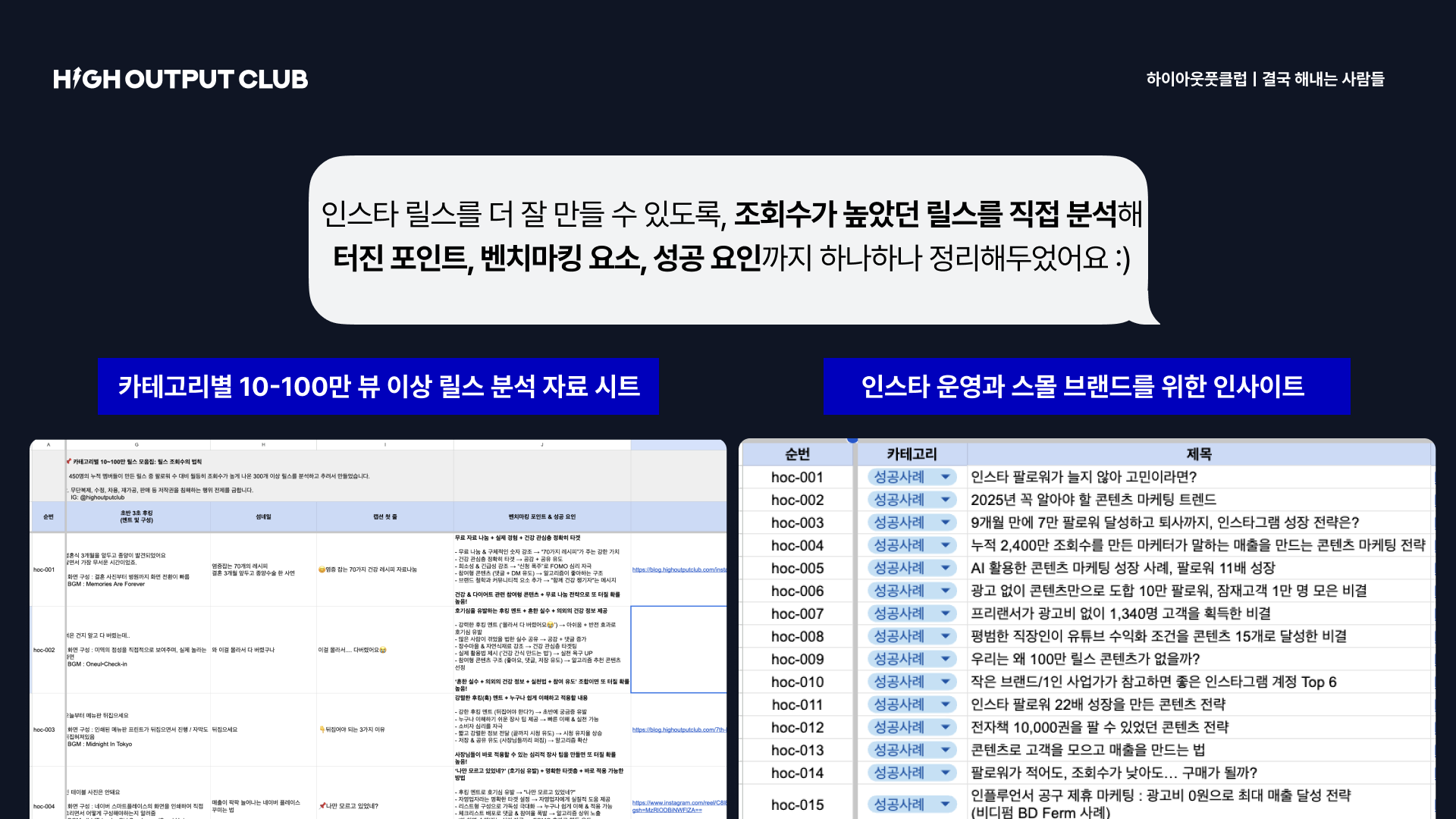Open 성공사례 dropdown in hoc-005 row
Viewport: 1456px width, 819px height.
[x=946, y=568]
